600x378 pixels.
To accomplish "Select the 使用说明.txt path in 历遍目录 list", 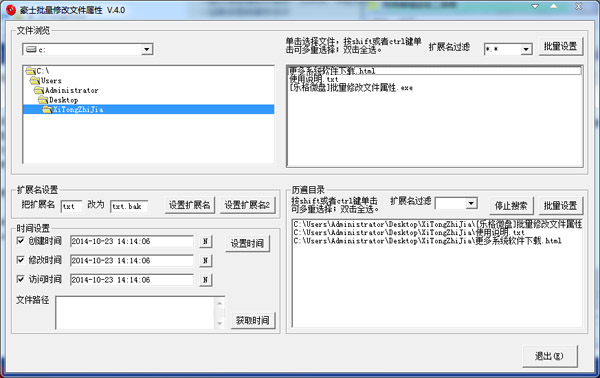I will pos(409,233).
